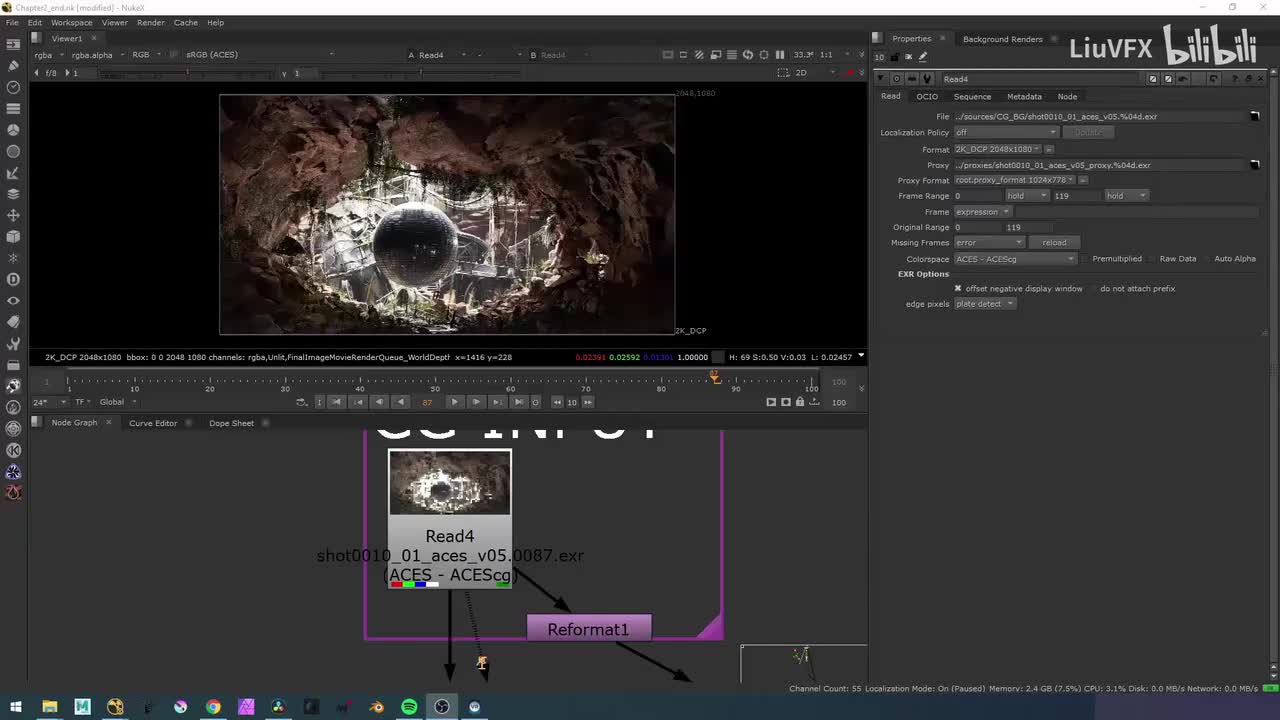Viewport: 1280px width, 720px height.
Task: Open the Render menu
Action: 150,22
